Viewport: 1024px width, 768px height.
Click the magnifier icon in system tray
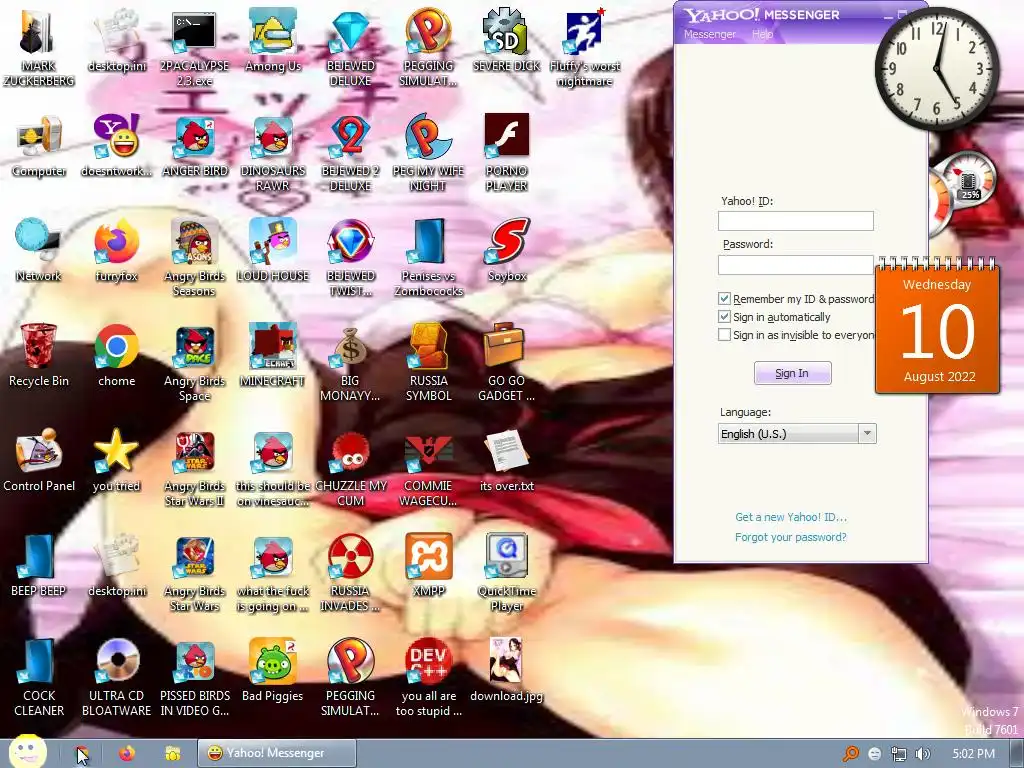[851, 754]
